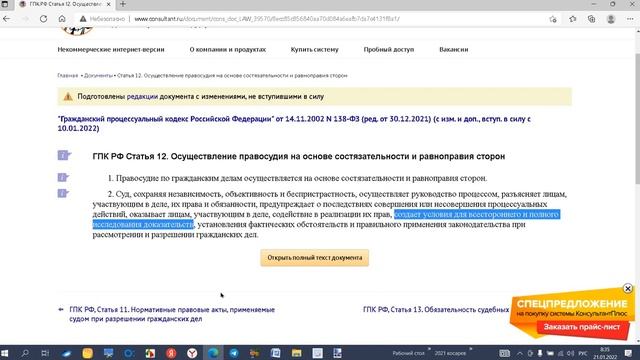
Task: Open the clock and date in taskbar
Action: point(605,353)
